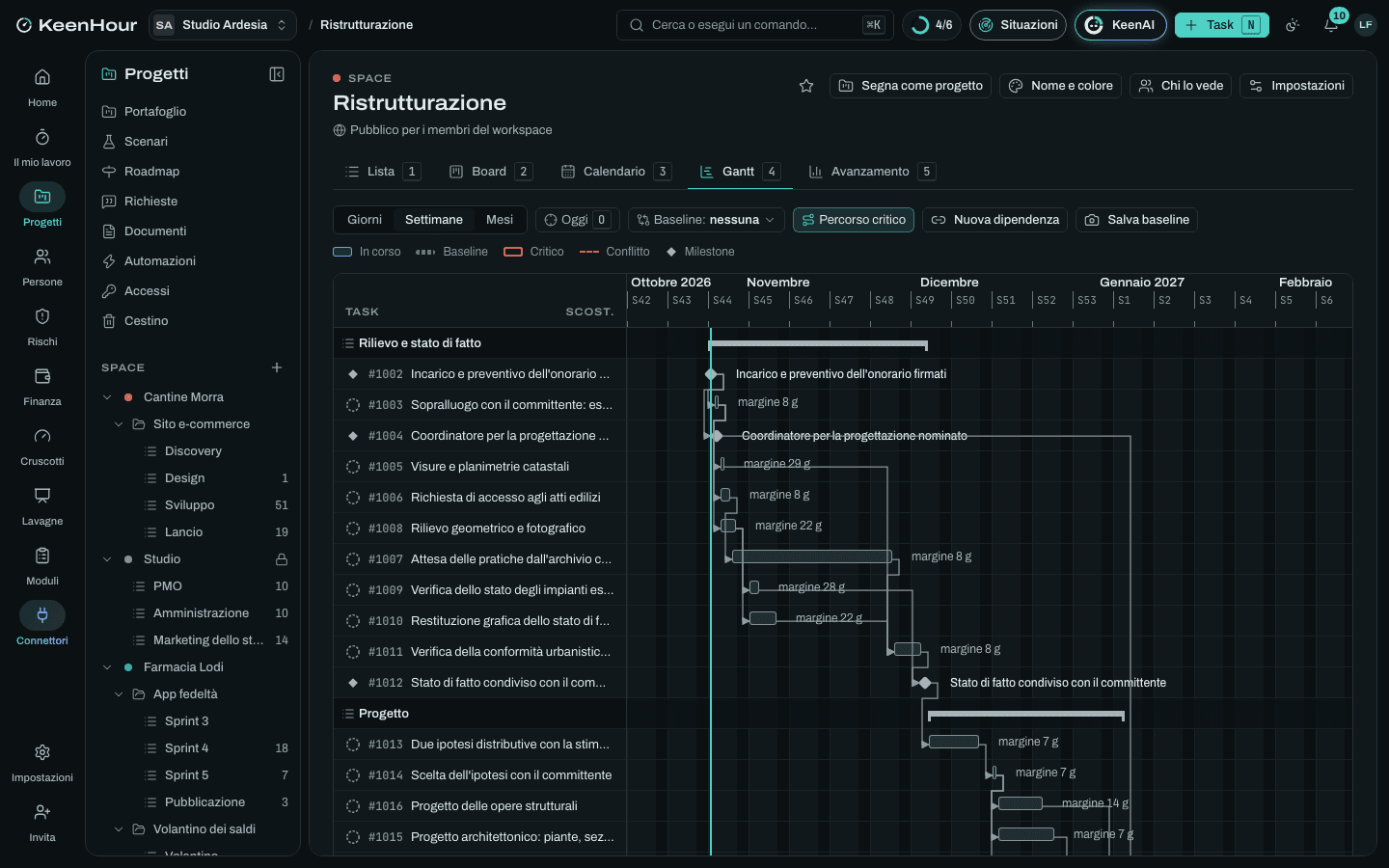Open Lavagne whiteboards
The height and width of the screenshot is (868, 1389).
point(42,506)
